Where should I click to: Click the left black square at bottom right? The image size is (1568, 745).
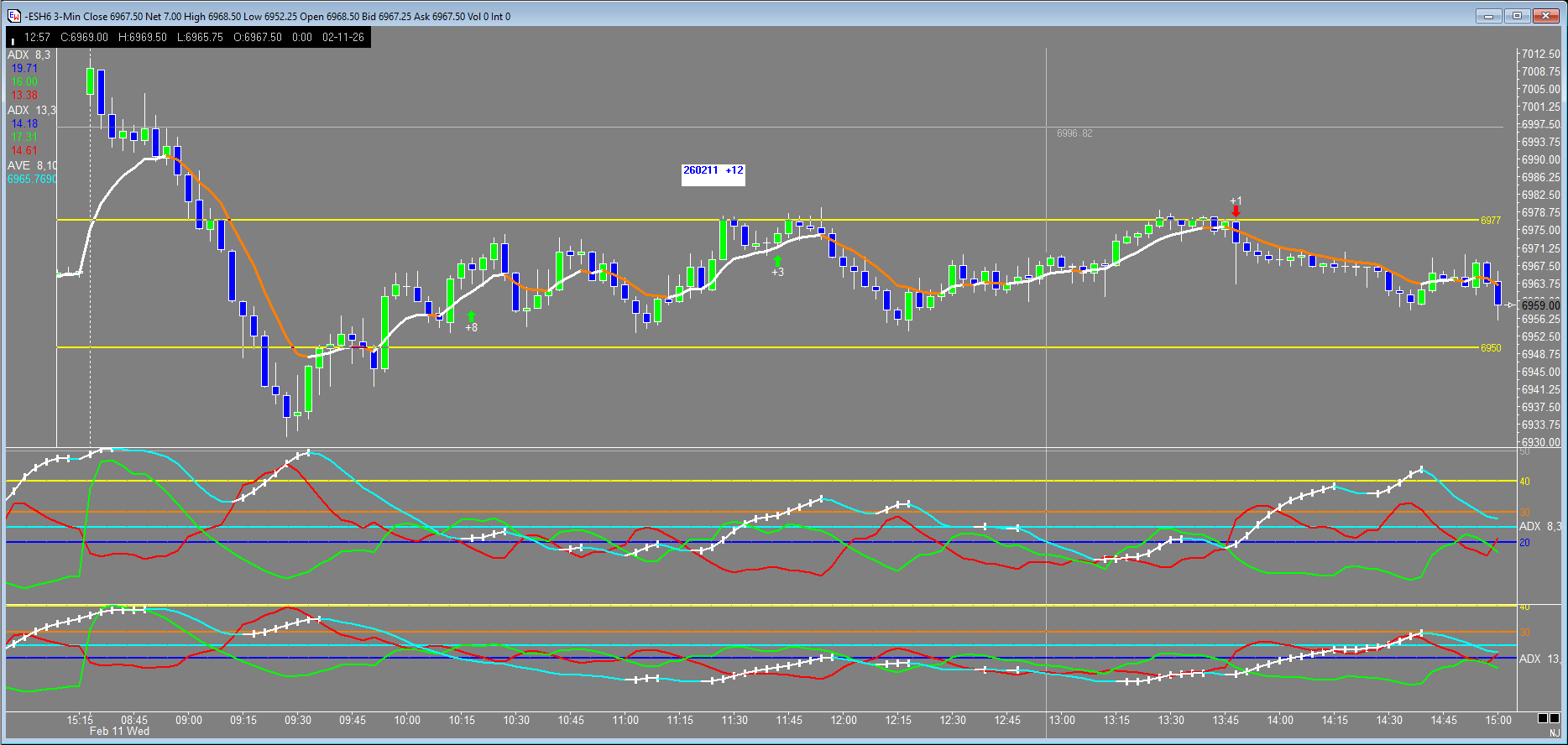pyautogui.click(x=1543, y=718)
